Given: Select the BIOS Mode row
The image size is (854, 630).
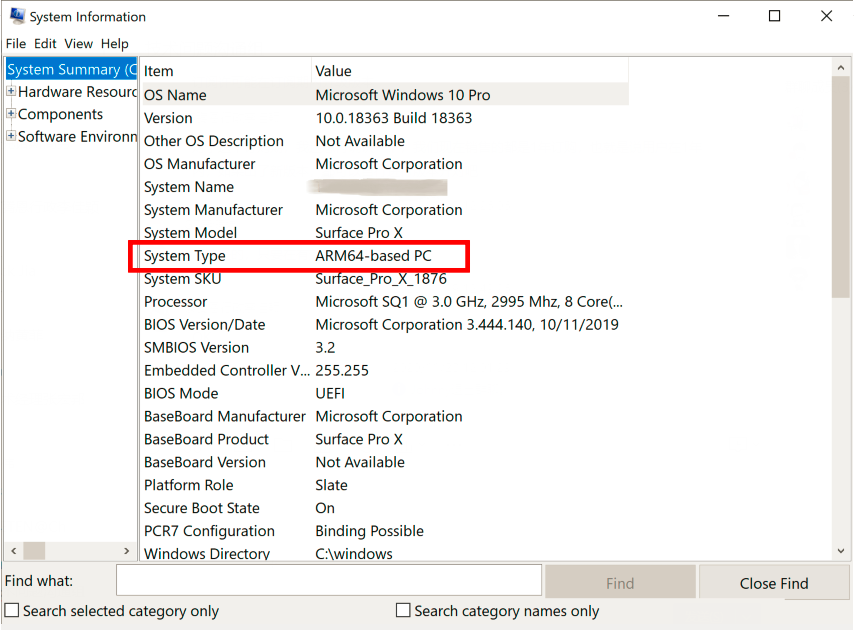Looking at the screenshot, I should point(385,393).
